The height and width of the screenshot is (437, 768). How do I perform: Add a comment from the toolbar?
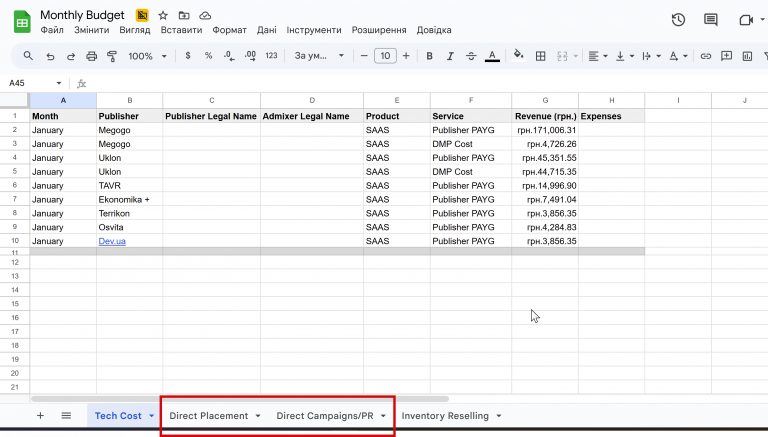point(726,56)
